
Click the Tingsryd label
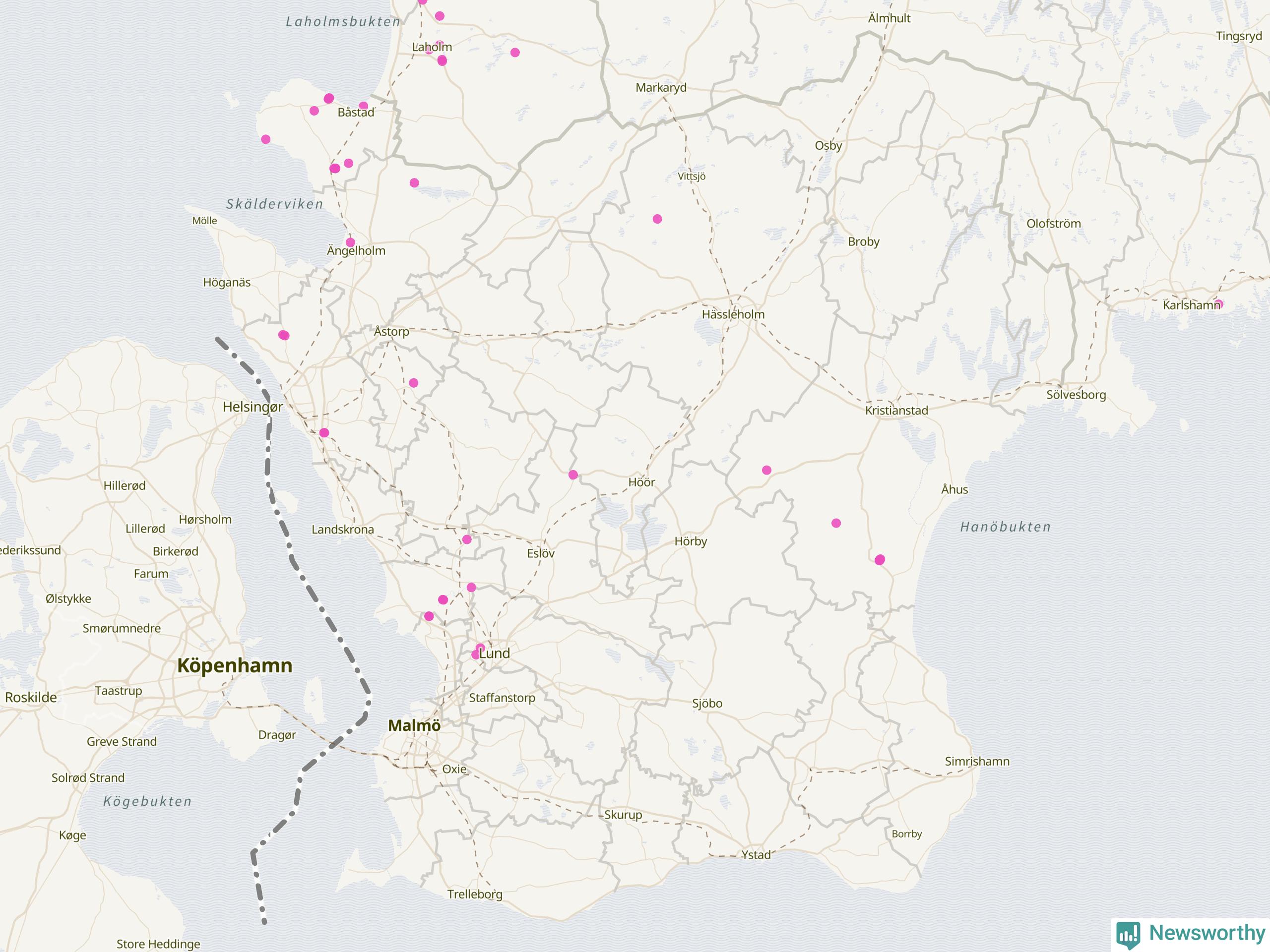pyautogui.click(x=1238, y=36)
